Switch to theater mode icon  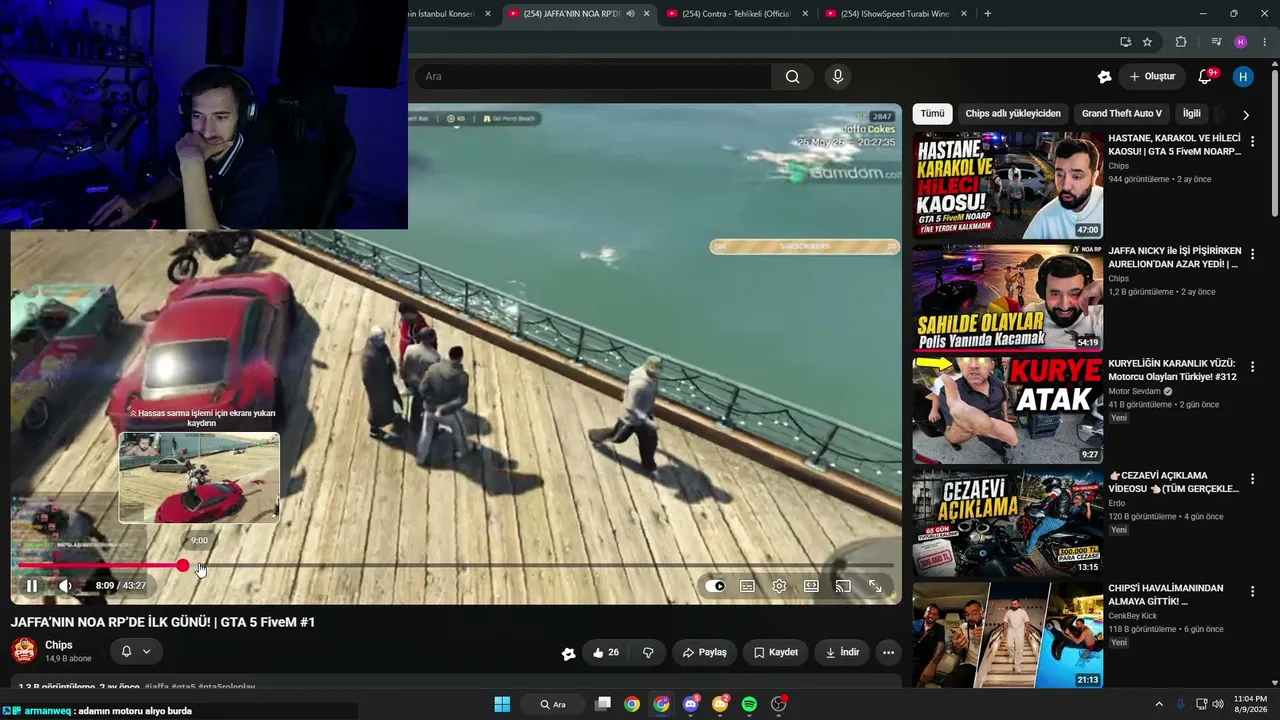point(811,586)
